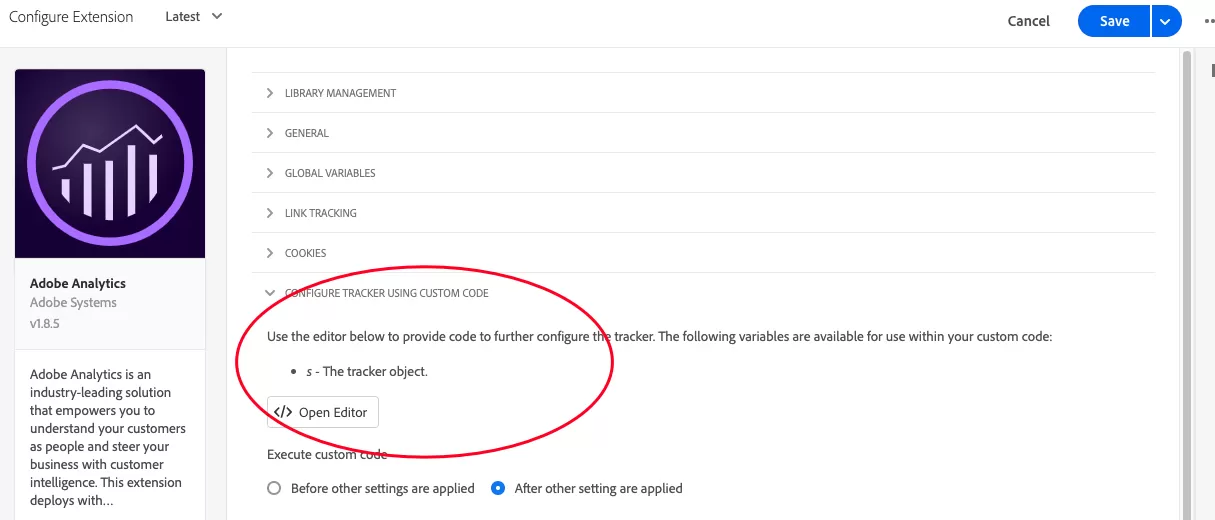1215x520 pixels.
Task: Expand the Cookies section chevron
Action: pyautogui.click(x=270, y=253)
